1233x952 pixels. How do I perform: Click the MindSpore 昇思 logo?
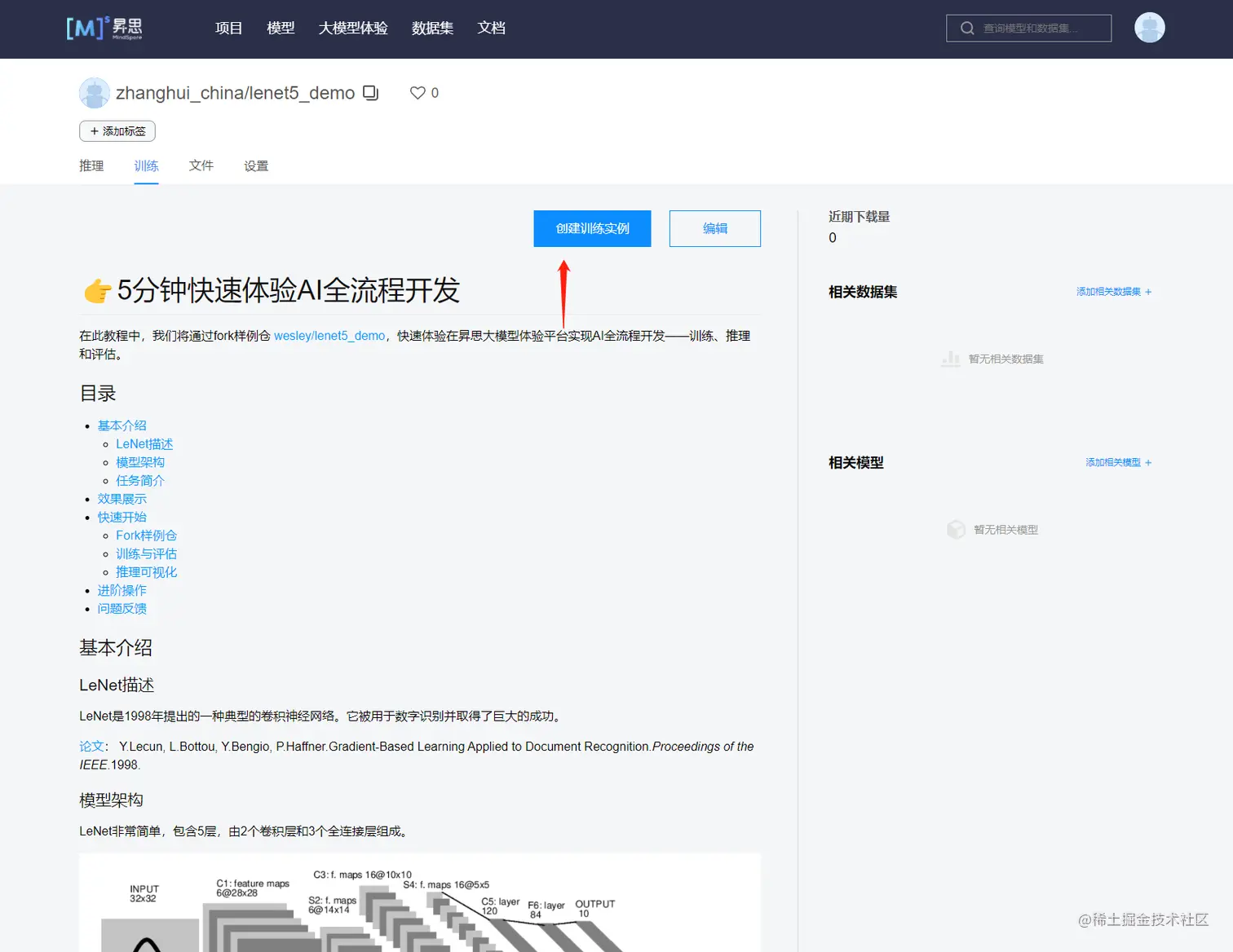[x=104, y=28]
